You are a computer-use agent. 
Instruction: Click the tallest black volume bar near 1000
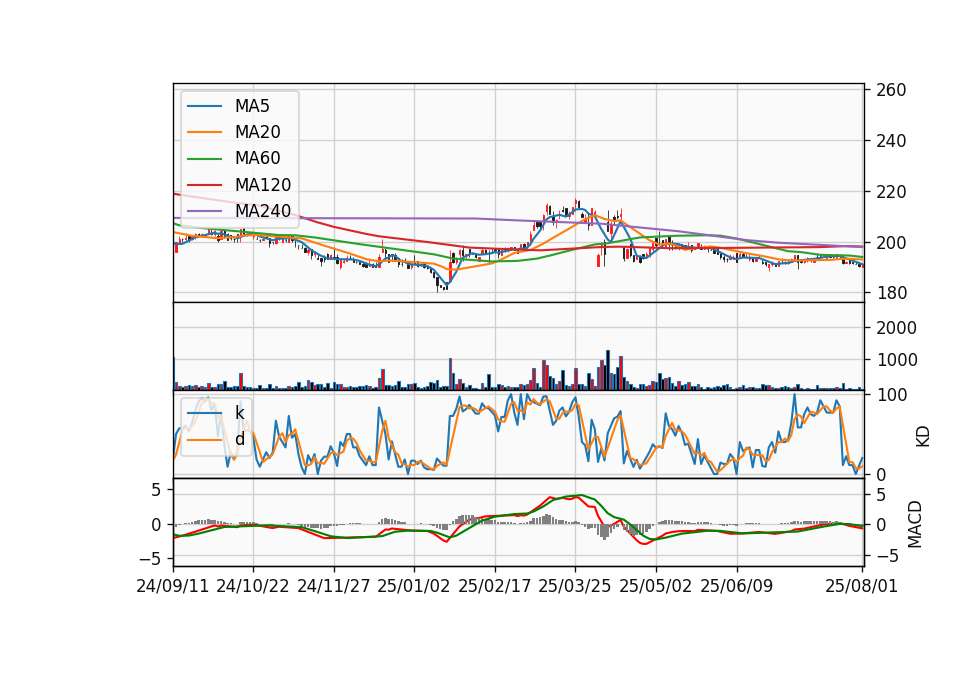[608, 370]
